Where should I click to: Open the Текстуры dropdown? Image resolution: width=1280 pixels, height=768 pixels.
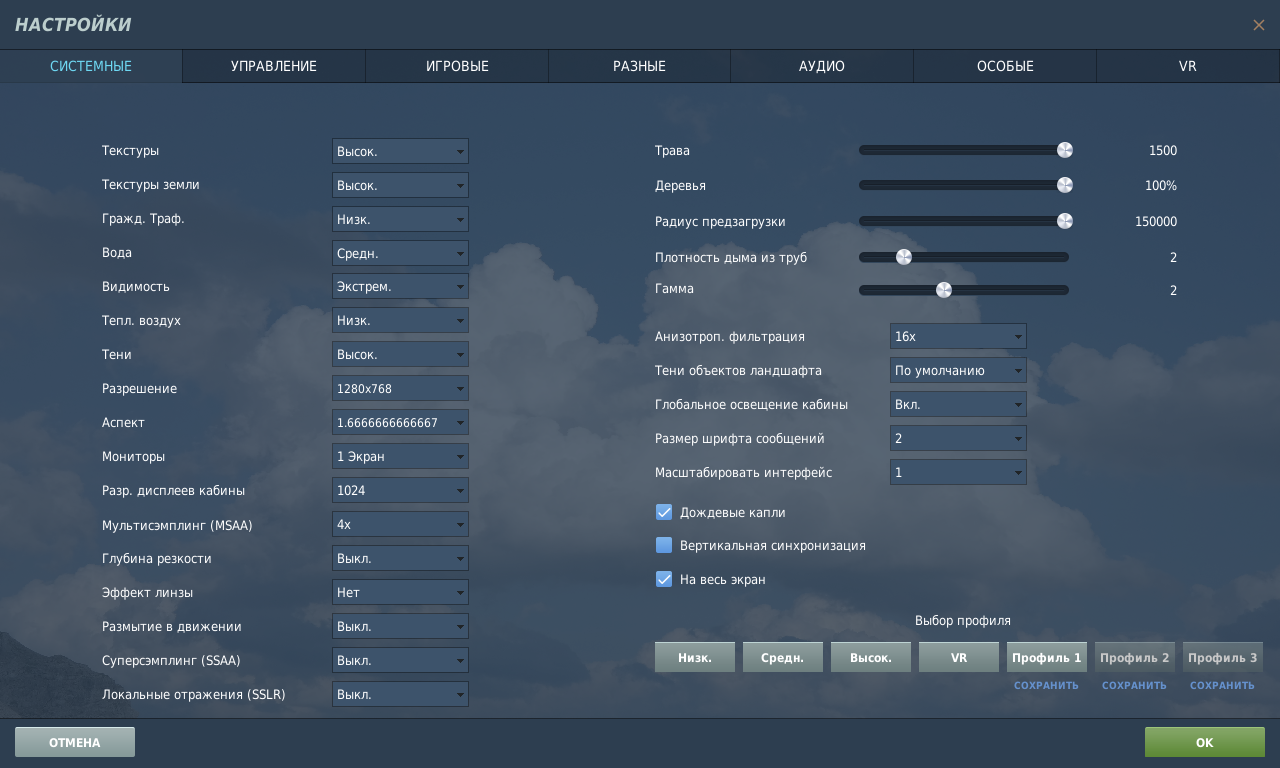point(400,151)
